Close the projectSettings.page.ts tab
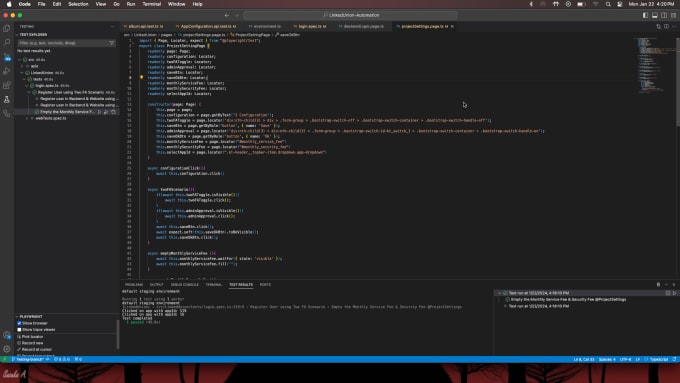Image resolution: width=680 pixels, height=383 pixels. (x=452, y=26)
